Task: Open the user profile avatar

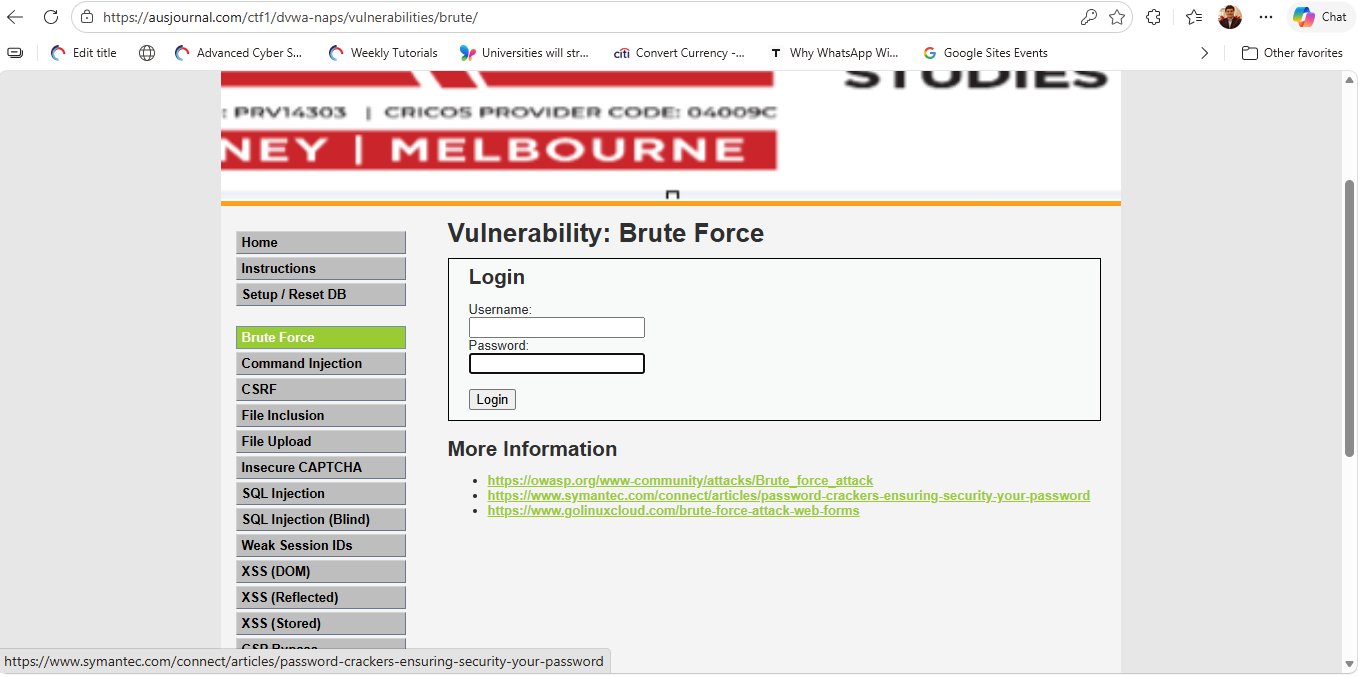Action: pos(1230,17)
